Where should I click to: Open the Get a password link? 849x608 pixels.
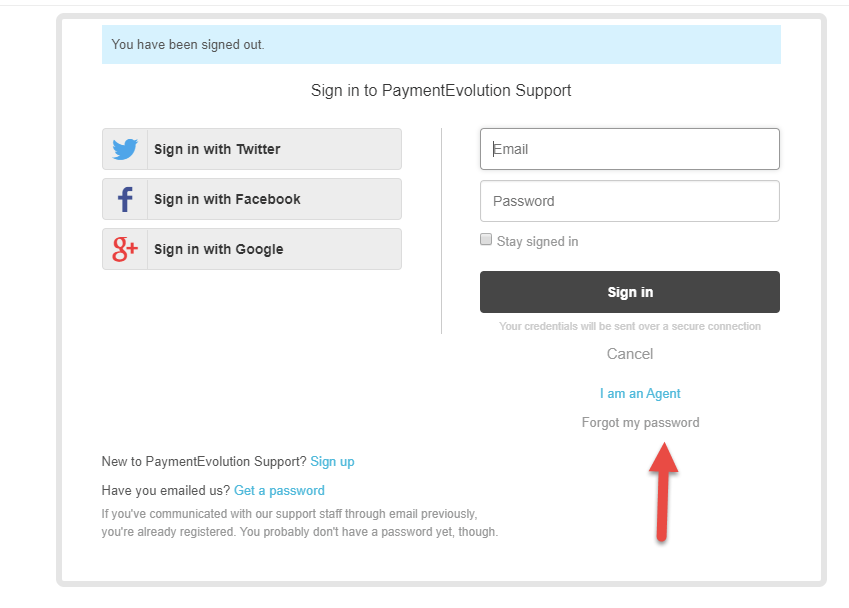(x=279, y=490)
